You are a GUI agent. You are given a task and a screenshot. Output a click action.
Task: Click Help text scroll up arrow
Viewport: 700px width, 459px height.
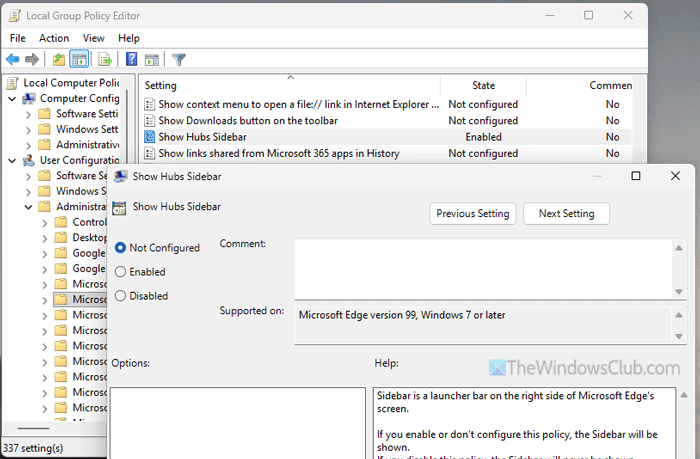[x=684, y=395]
